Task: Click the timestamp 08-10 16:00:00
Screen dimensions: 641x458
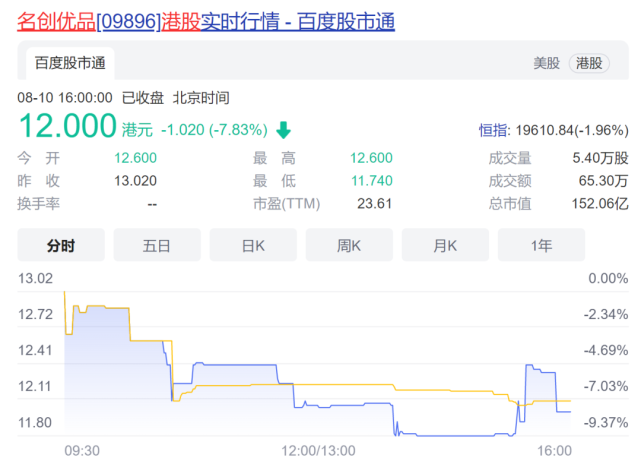Action: [65, 98]
